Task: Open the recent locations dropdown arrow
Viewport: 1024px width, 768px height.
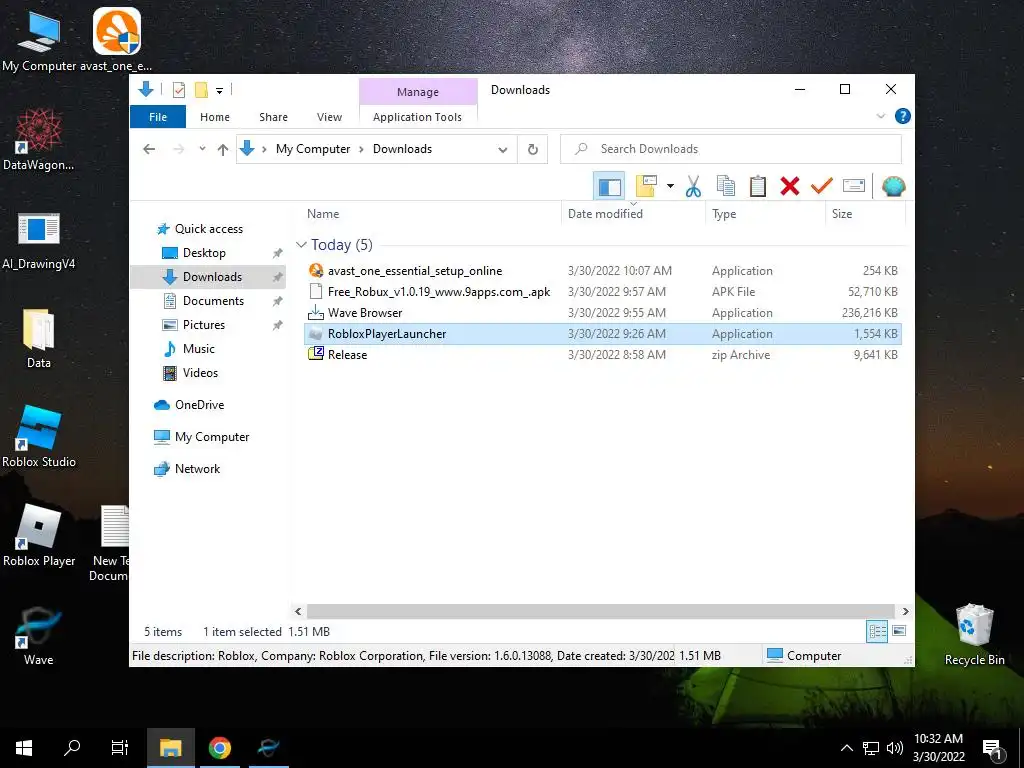Action: 202,149
